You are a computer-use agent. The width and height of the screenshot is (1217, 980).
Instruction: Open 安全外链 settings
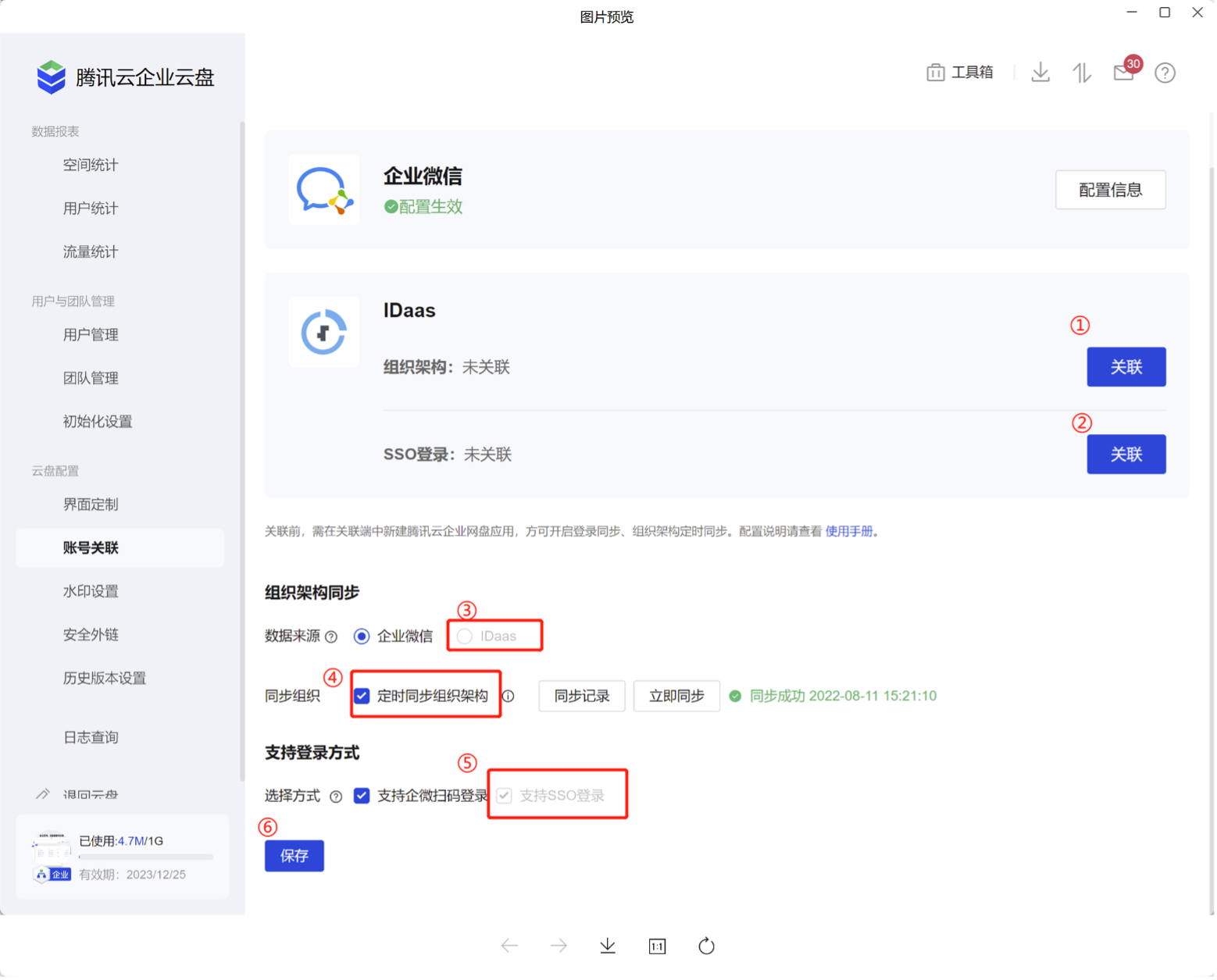click(x=91, y=636)
